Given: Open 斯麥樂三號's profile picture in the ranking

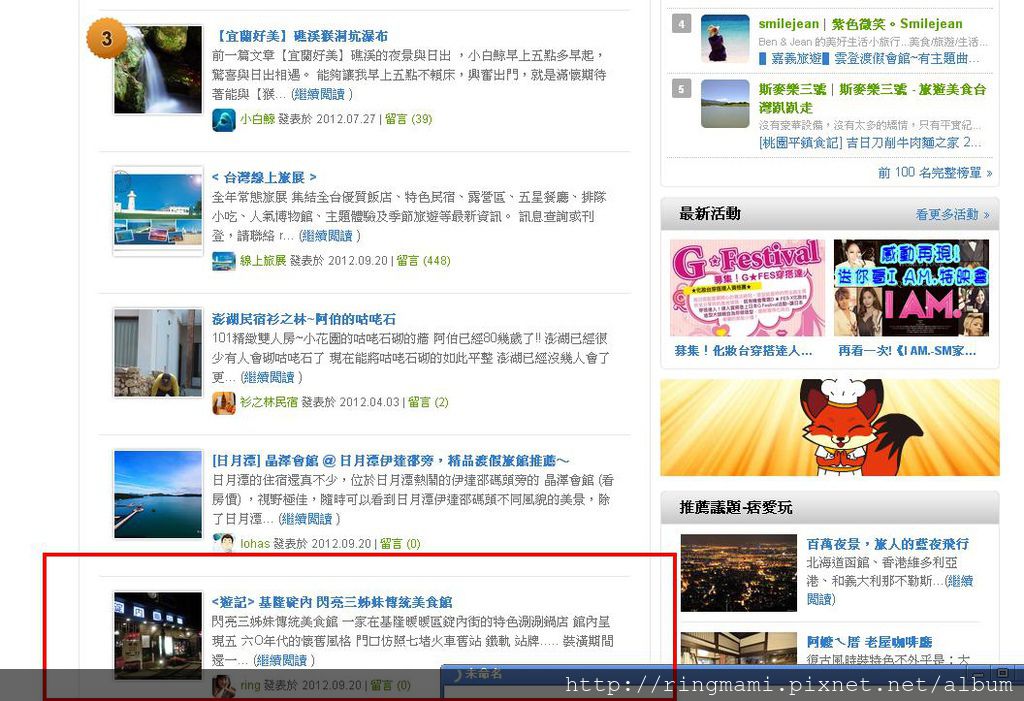Looking at the screenshot, I should [x=725, y=104].
